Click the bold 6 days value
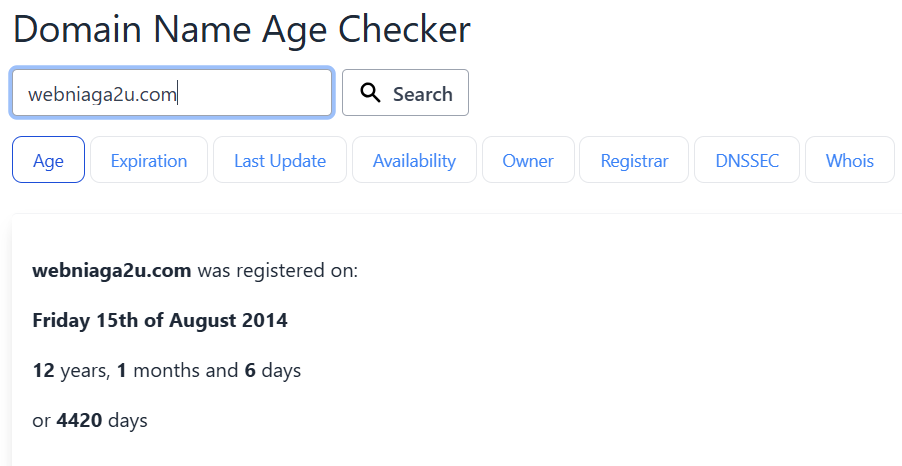Screen dimensions: 902x466 point(250,370)
